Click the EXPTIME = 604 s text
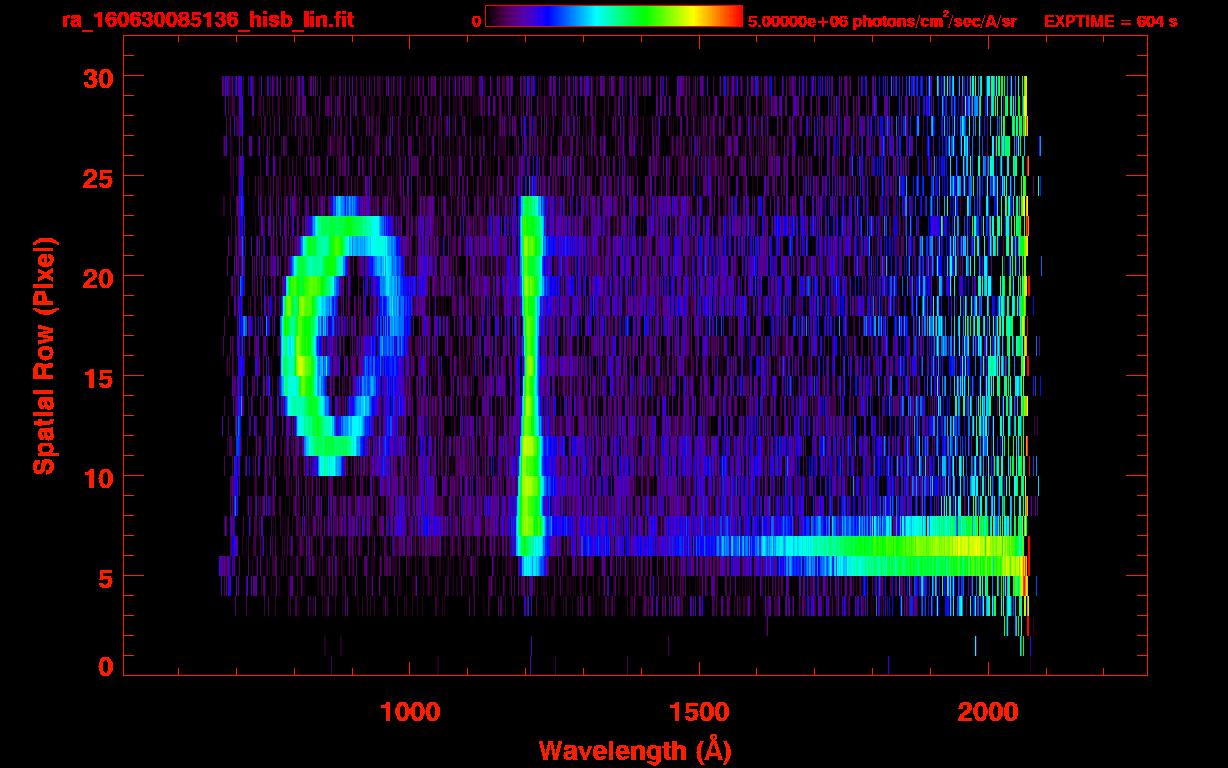 (1110, 21)
